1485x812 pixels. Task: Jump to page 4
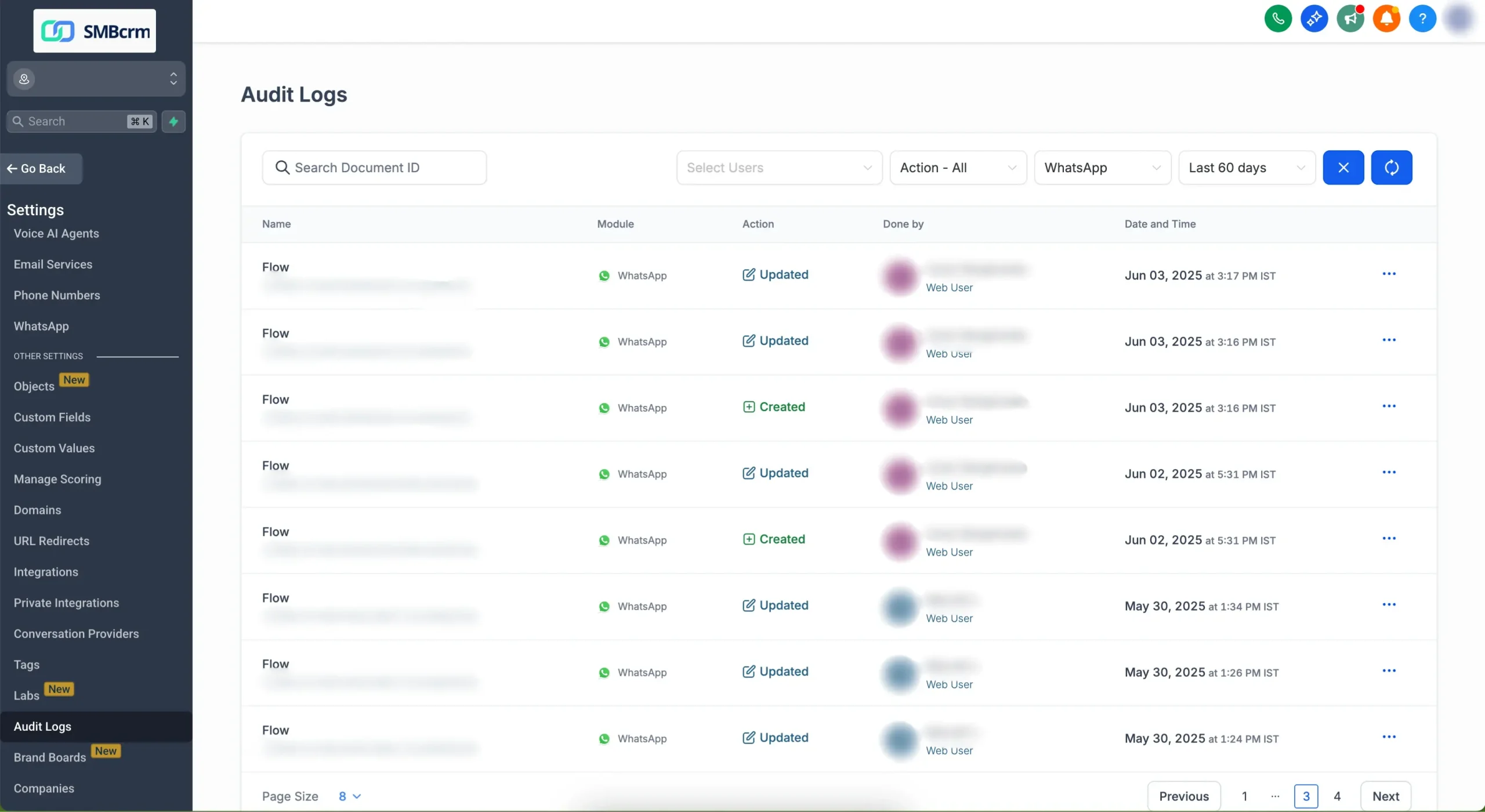point(1337,796)
